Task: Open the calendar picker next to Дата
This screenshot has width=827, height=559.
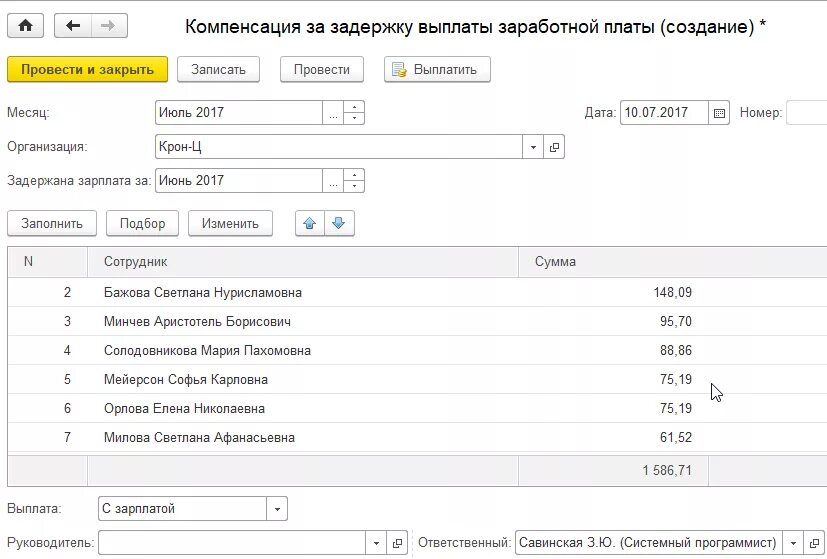Action: pos(719,113)
